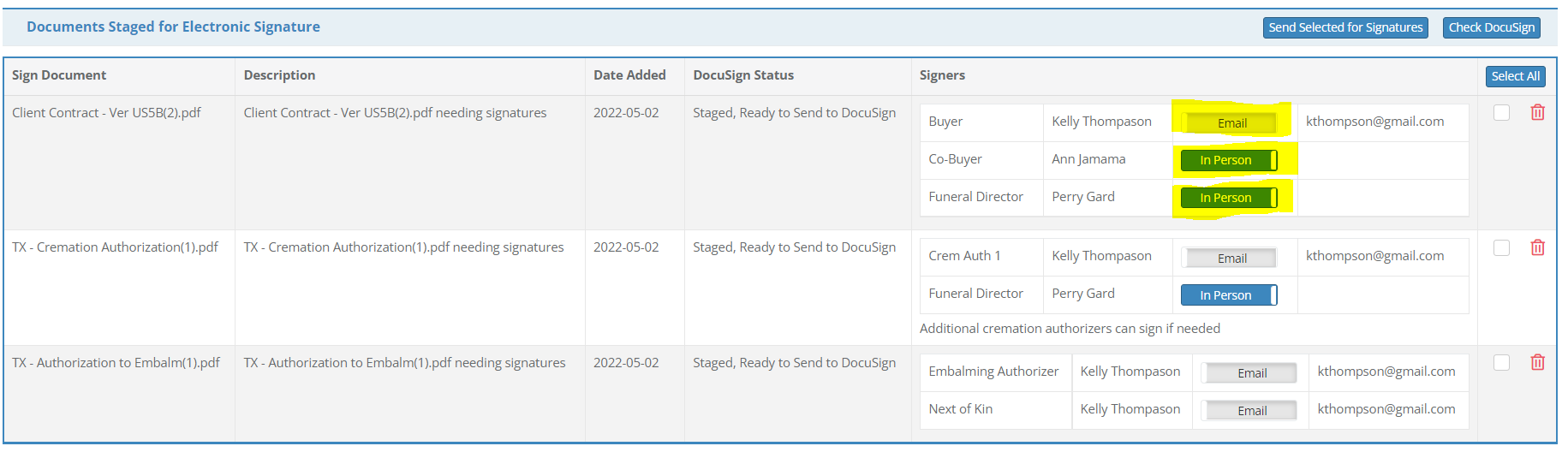Click the DocuSign Status column header
1568x452 pixels.
pos(742,75)
